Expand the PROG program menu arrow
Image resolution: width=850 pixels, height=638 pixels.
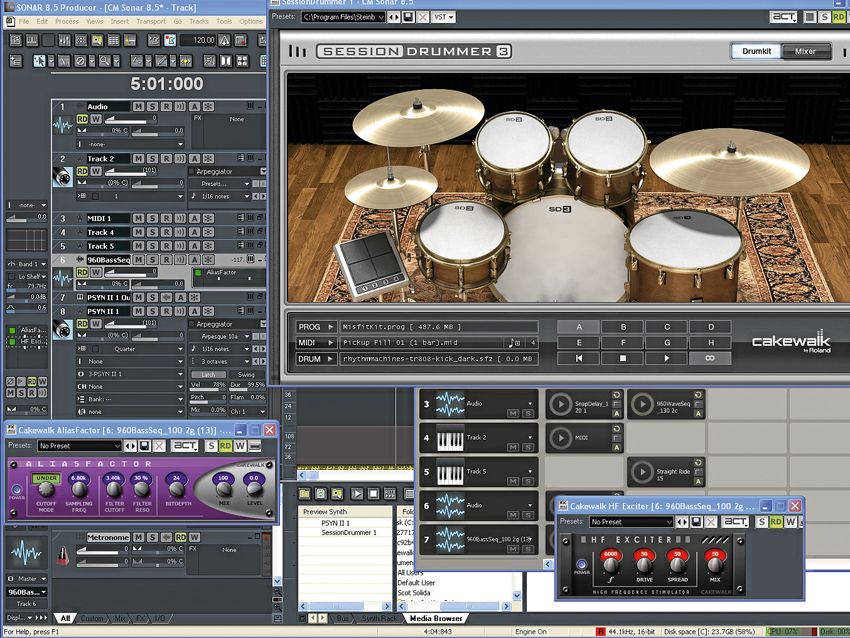[331, 327]
